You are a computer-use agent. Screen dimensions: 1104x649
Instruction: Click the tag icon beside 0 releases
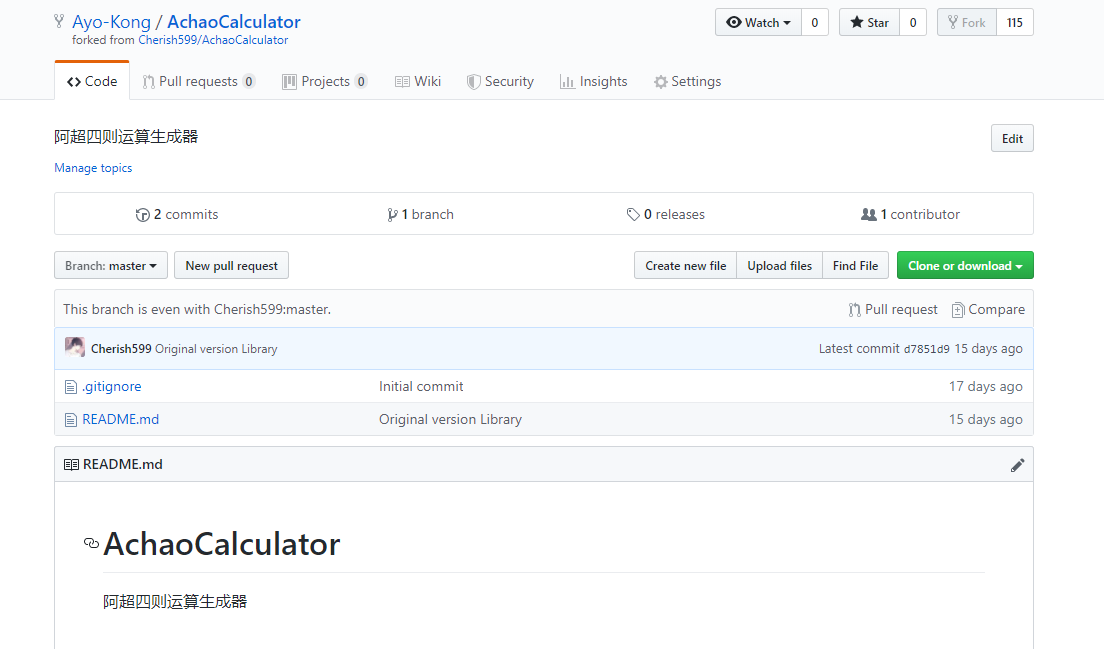(x=633, y=214)
